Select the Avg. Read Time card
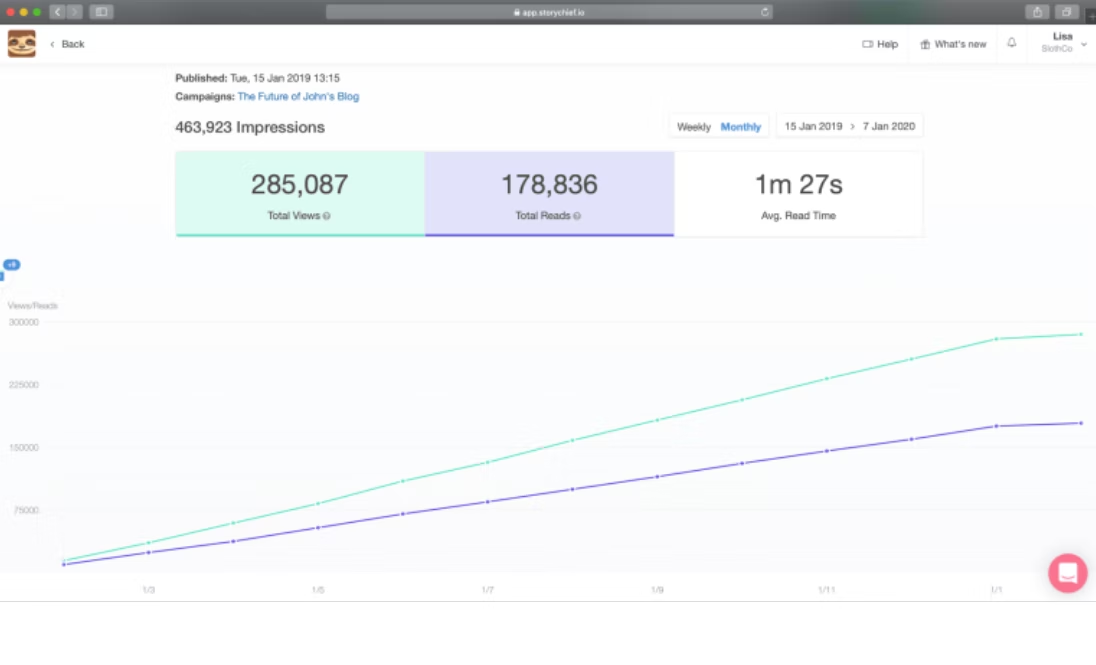This screenshot has width=1096, height=665. coord(798,192)
